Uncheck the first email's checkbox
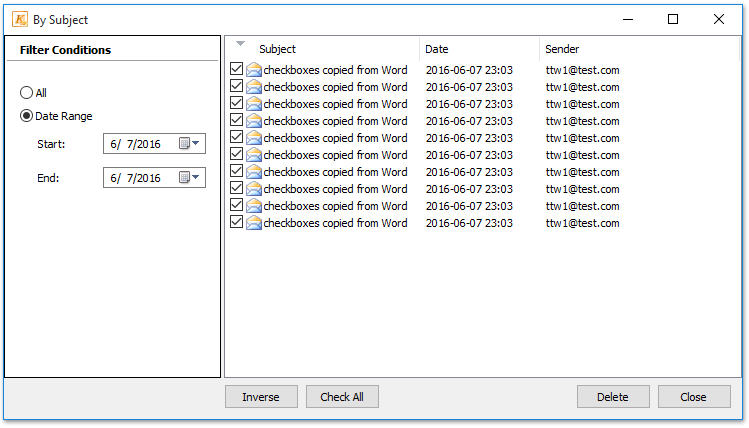This screenshot has height=428, width=749. [236, 69]
